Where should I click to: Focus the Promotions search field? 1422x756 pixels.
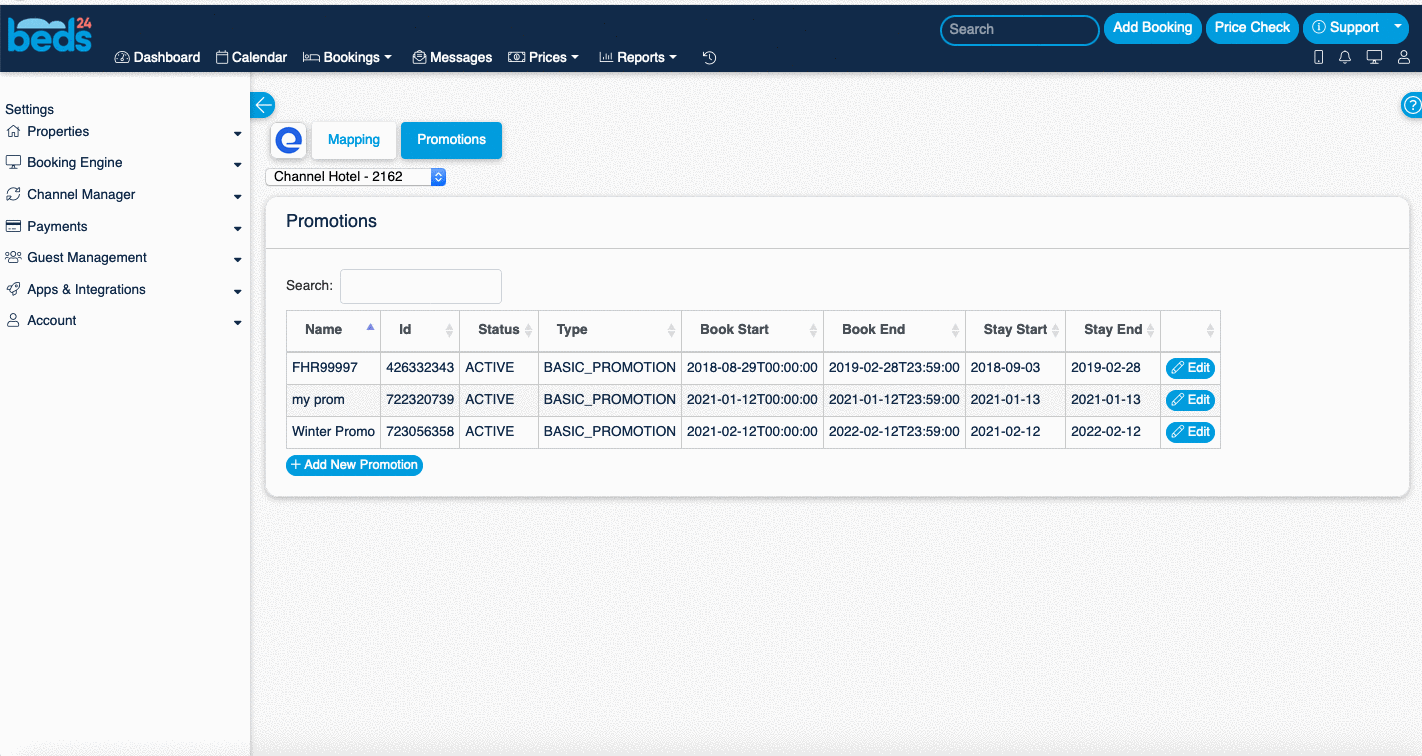tap(421, 286)
